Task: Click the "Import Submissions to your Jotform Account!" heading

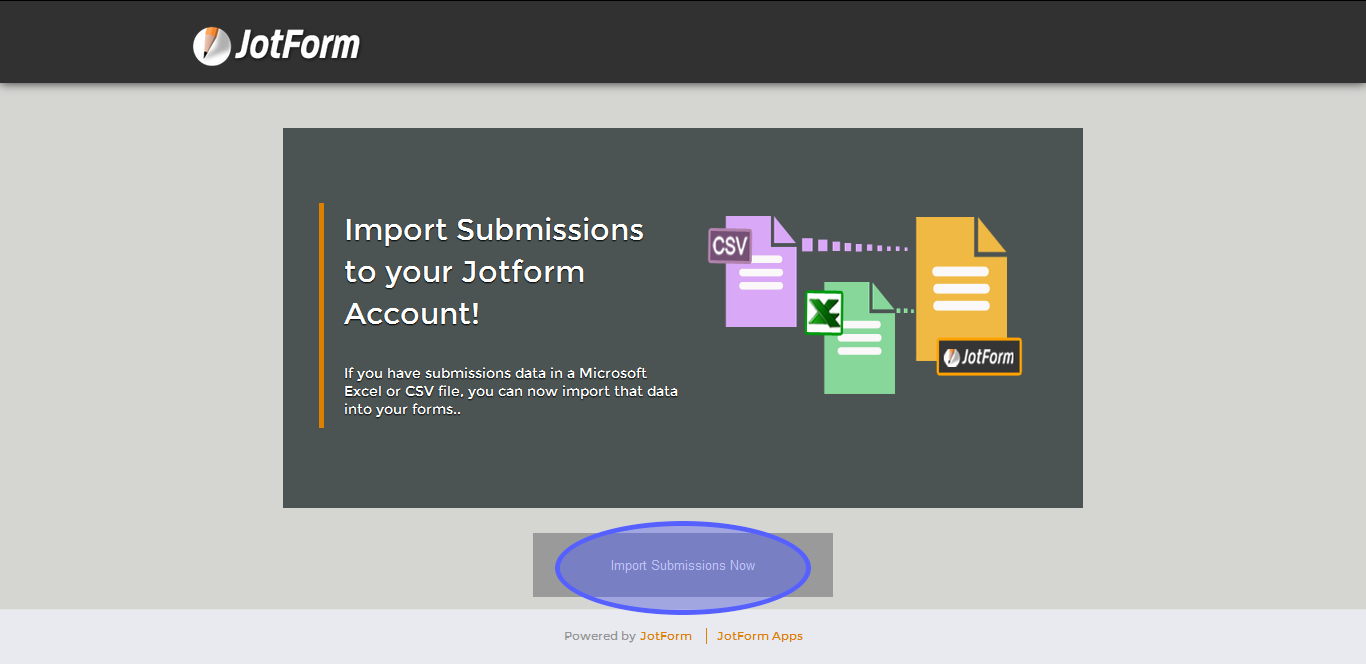Action: tap(493, 271)
